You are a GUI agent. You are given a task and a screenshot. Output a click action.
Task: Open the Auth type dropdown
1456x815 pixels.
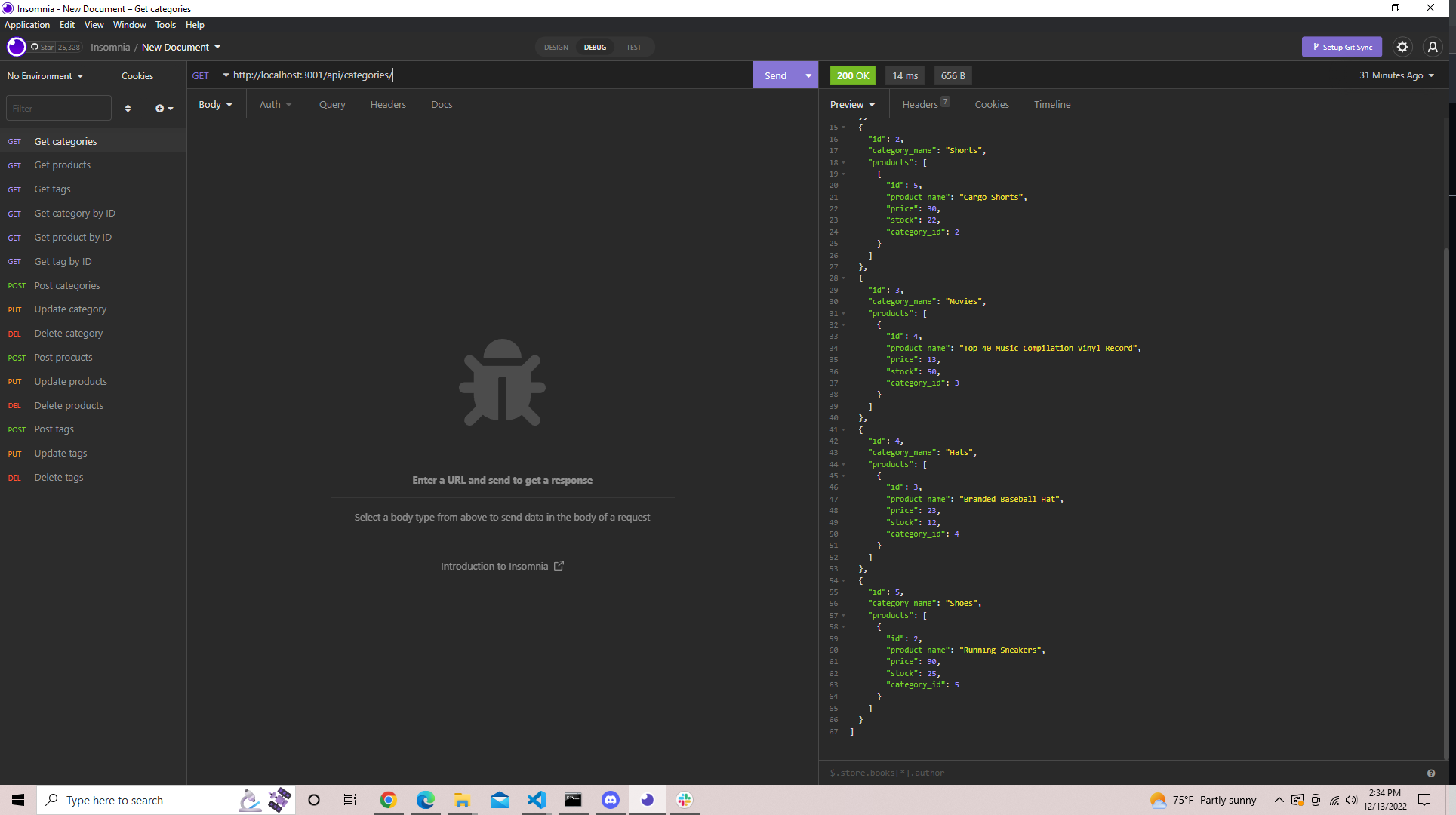276,104
